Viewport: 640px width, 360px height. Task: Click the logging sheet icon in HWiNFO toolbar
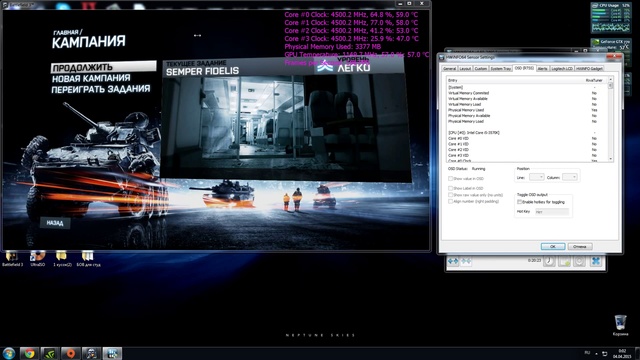click(x=564, y=261)
